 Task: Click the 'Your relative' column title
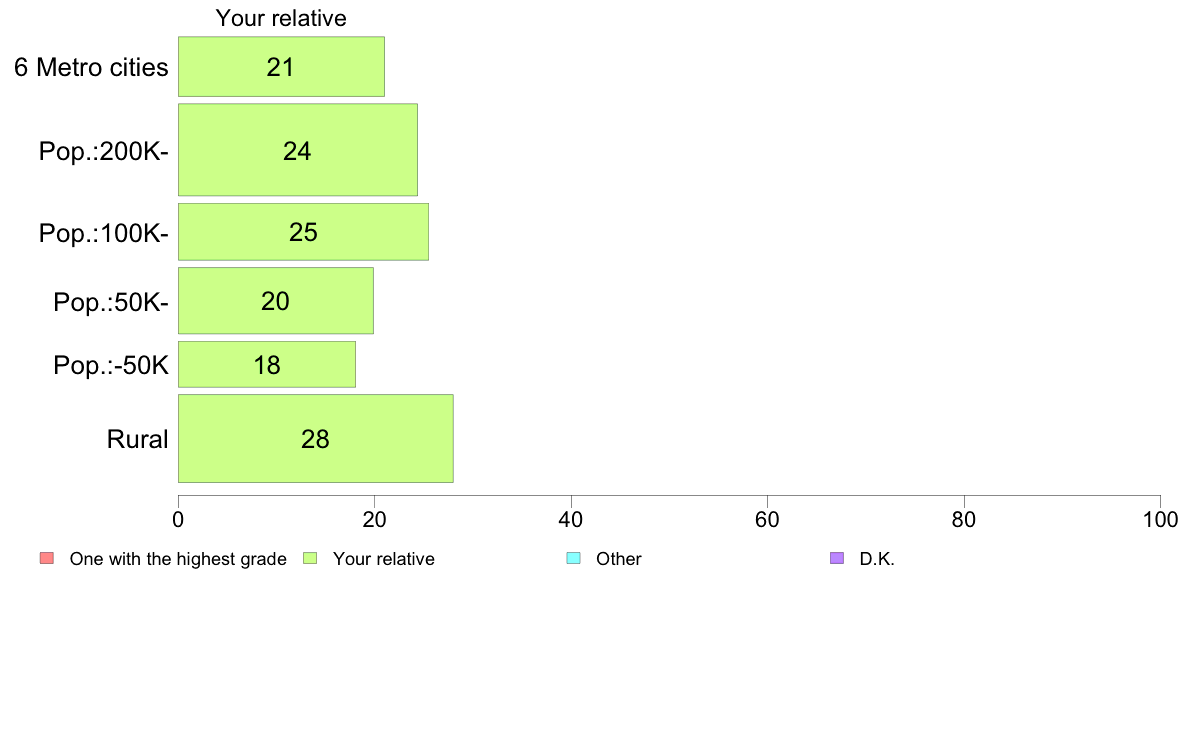pyautogui.click(x=281, y=18)
